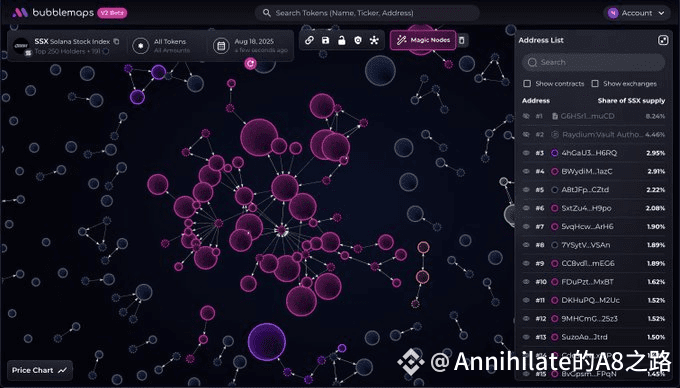680x388 pixels.
Task: Select address #6 SxtZu4..H9po row
Action: (594, 208)
